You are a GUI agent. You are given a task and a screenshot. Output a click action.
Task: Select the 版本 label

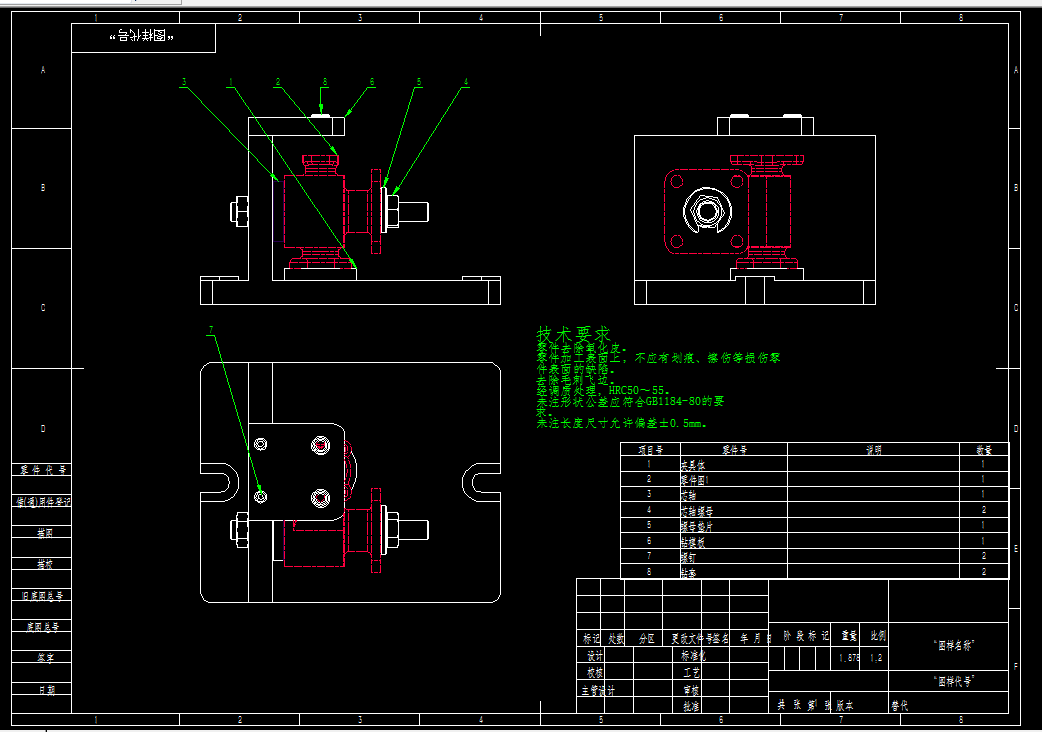coord(845,705)
